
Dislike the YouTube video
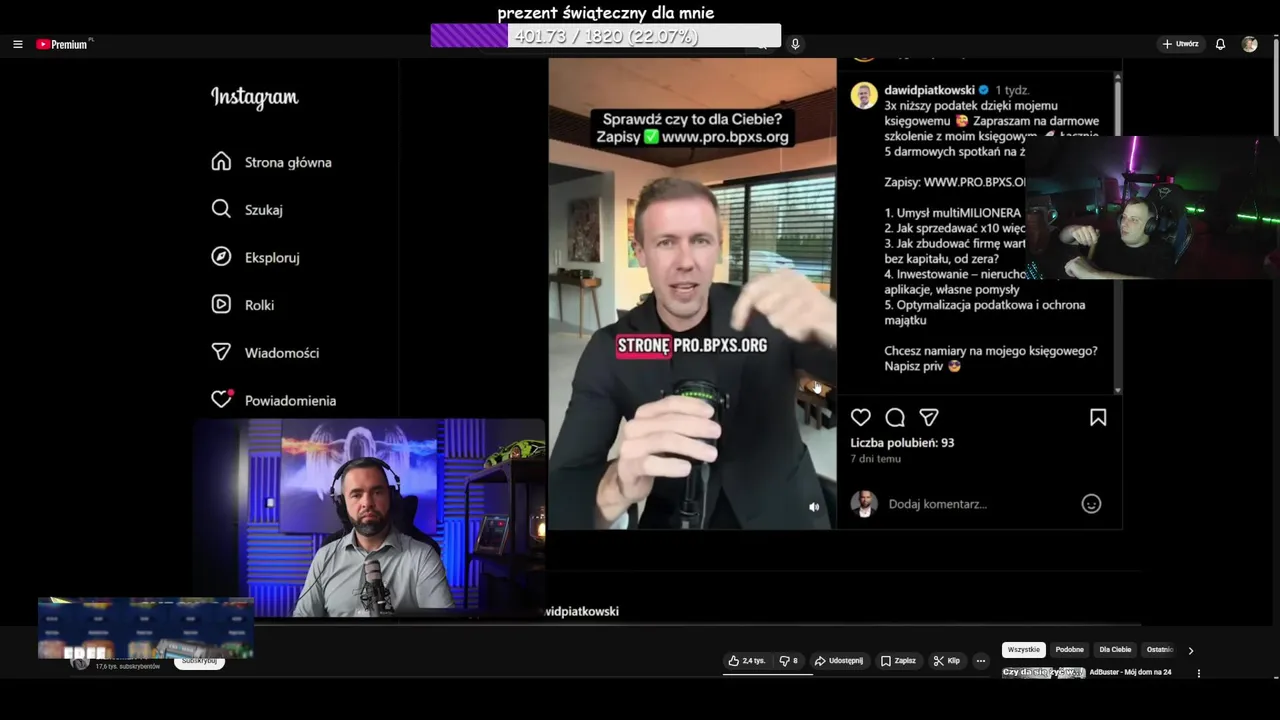pos(788,661)
